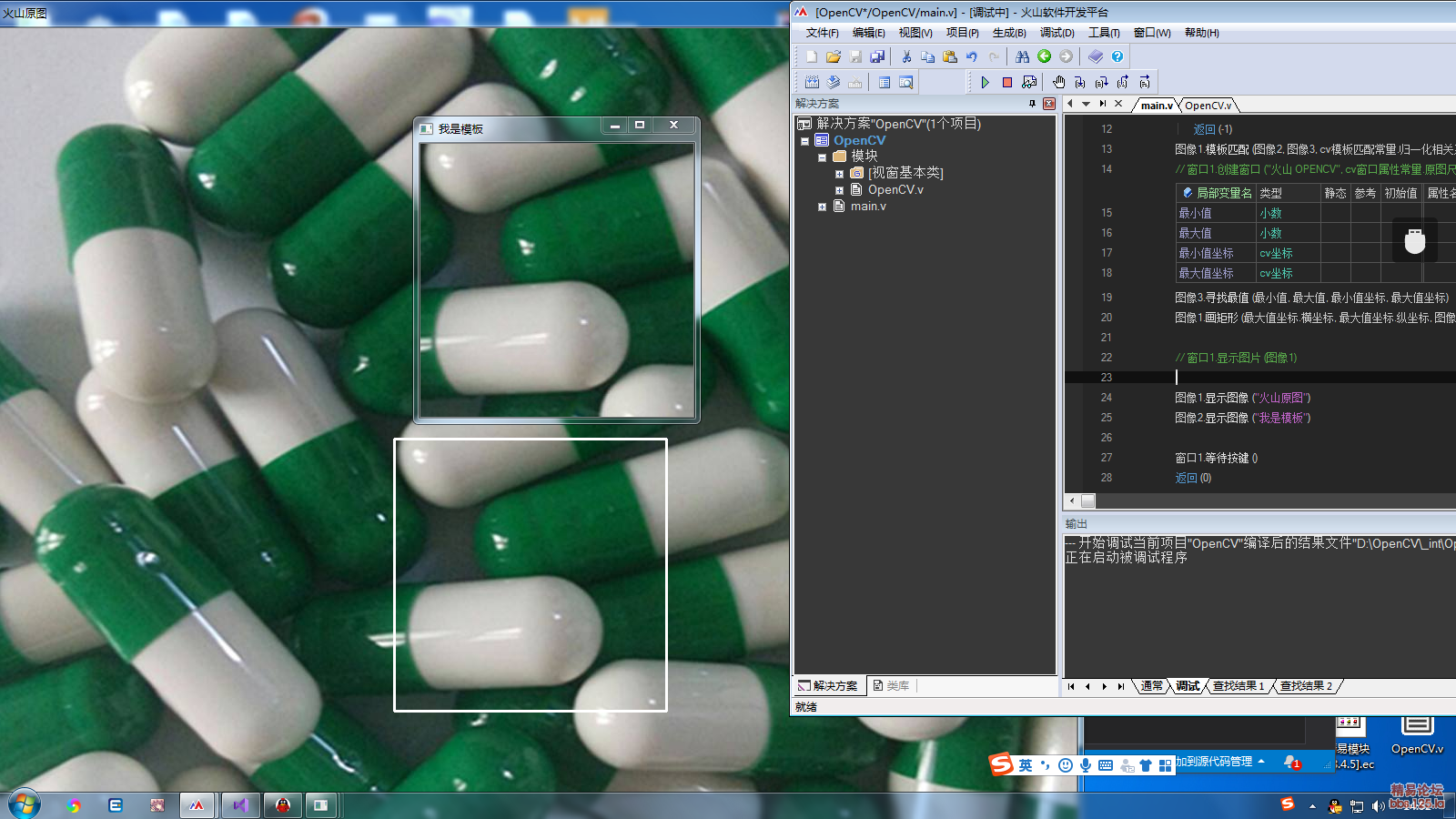Click the 最小值 variable name cell
Screen dimensions: 1456x819
click(x=1215, y=213)
